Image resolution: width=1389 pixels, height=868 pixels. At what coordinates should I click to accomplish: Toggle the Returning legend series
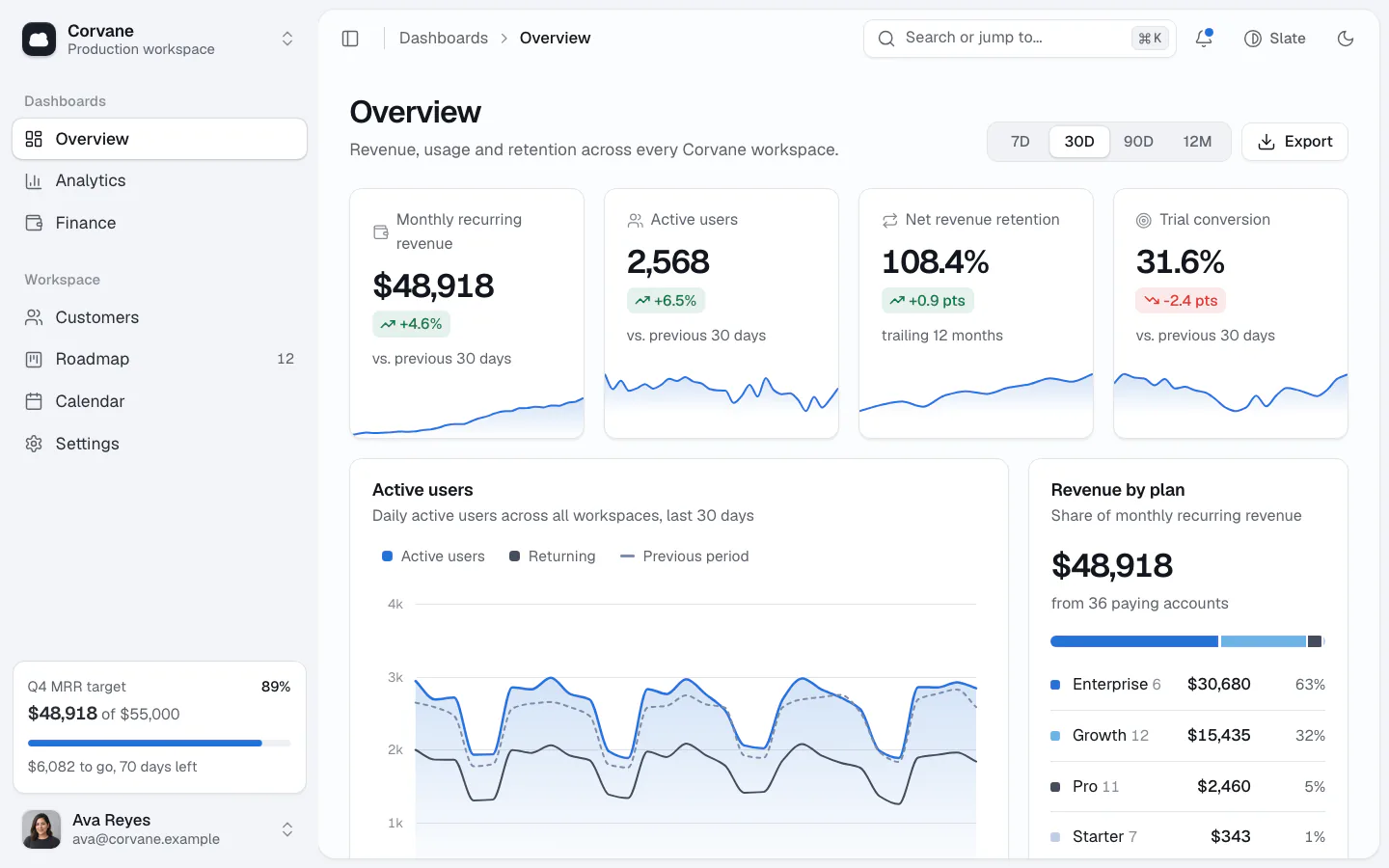553,556
